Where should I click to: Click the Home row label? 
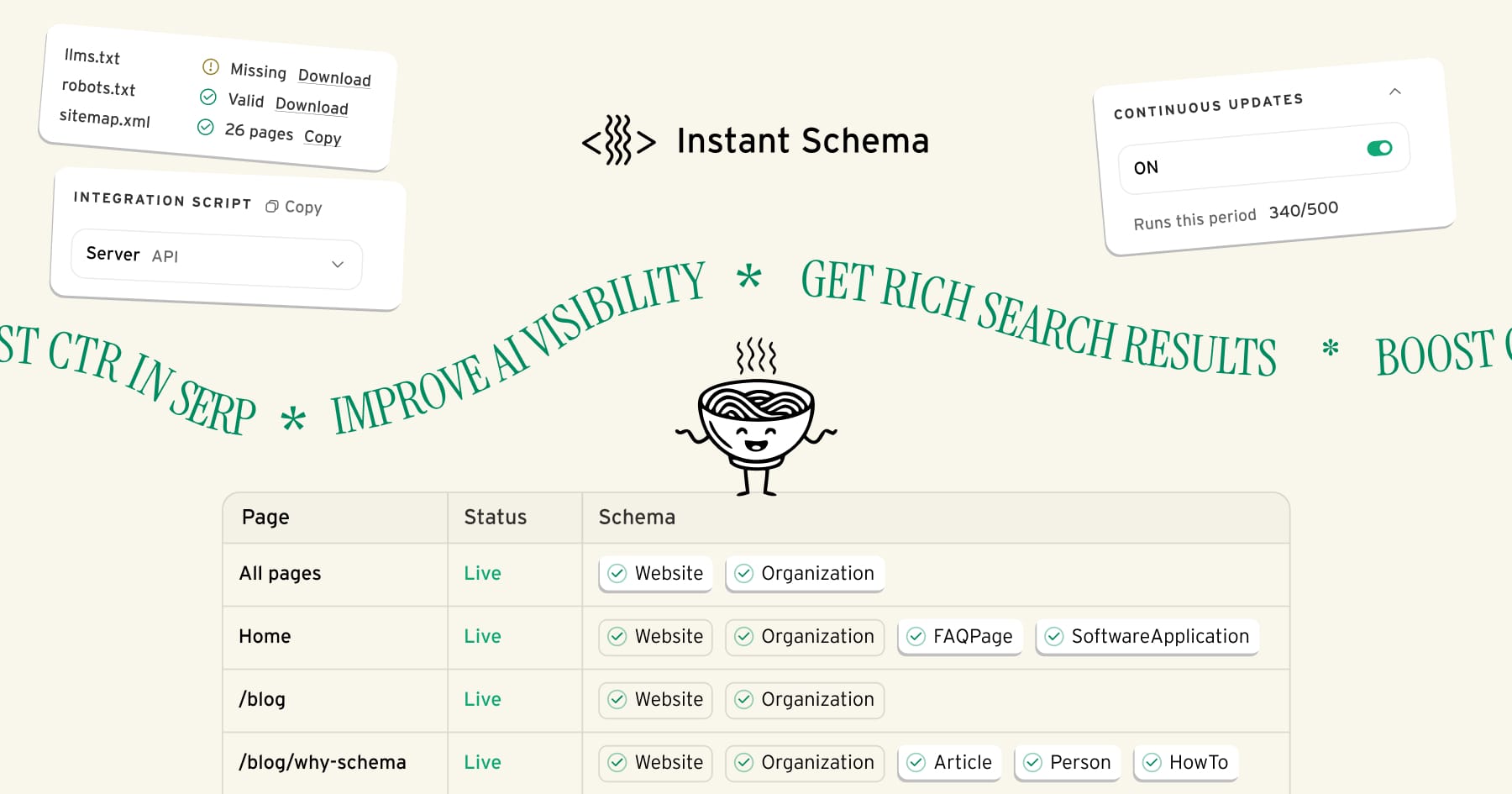point(265,636)
